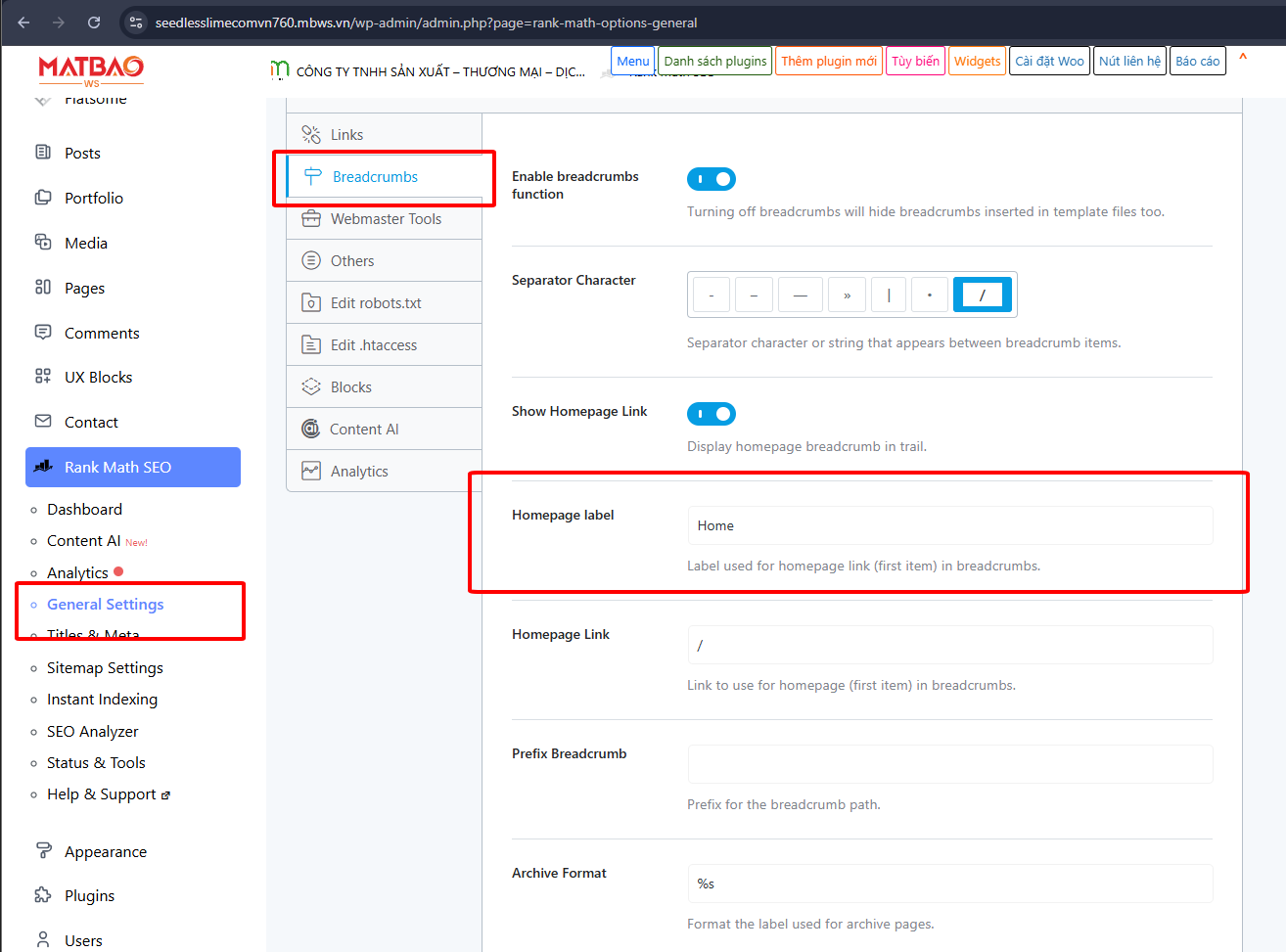The width and height of the screenshot is (1286, 952).
Task: Click the Plugins icon in sidebar
Action: (x=43, y=895)
